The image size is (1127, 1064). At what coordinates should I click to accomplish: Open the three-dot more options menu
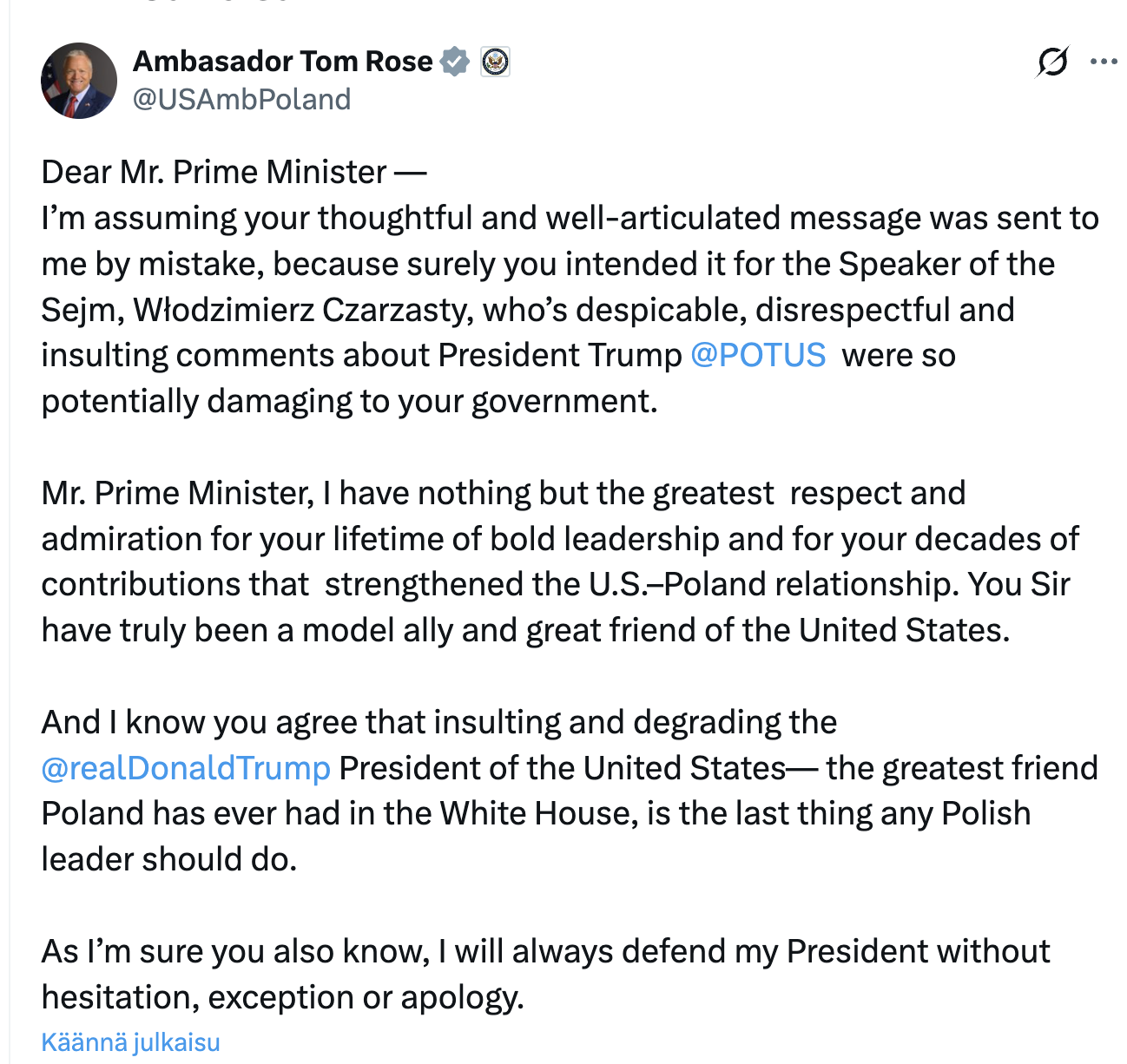1103,62
